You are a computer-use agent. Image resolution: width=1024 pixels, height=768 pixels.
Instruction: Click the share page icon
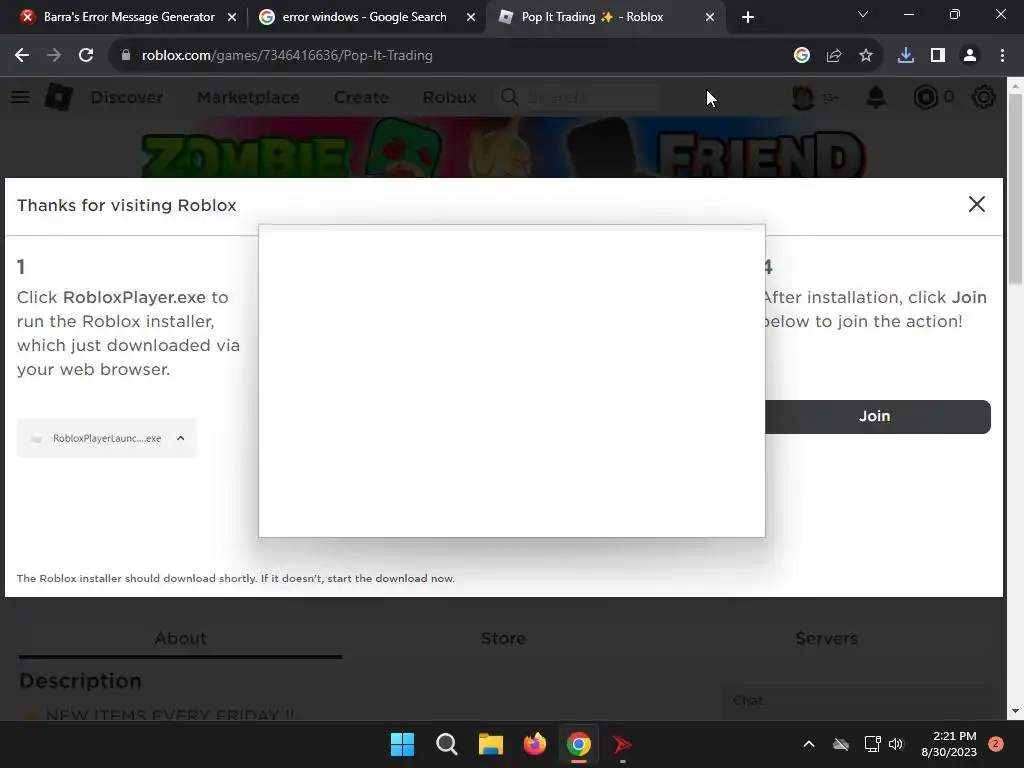(834, 56)
